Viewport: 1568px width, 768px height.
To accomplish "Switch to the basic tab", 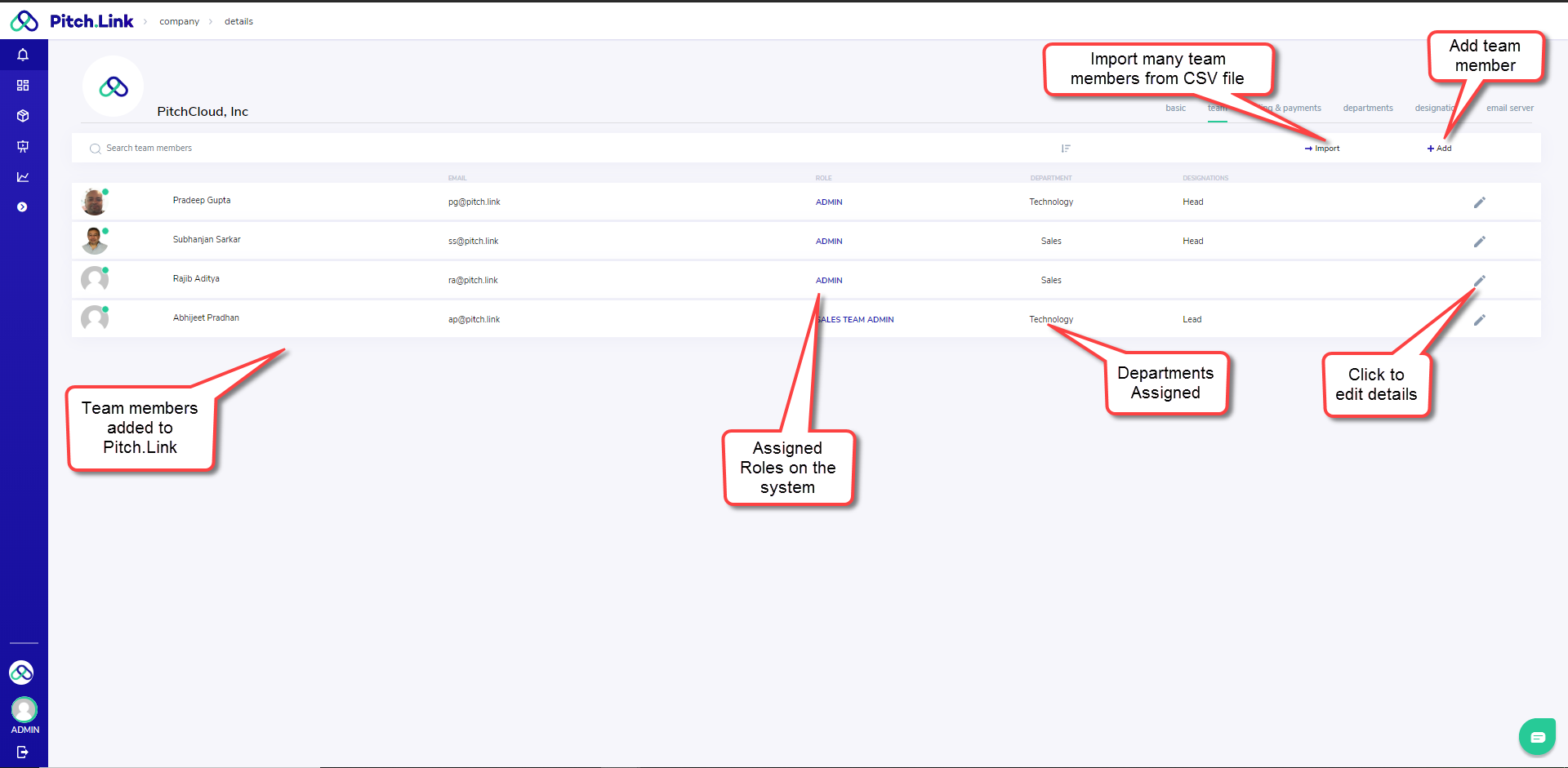I will point(1175,108).
